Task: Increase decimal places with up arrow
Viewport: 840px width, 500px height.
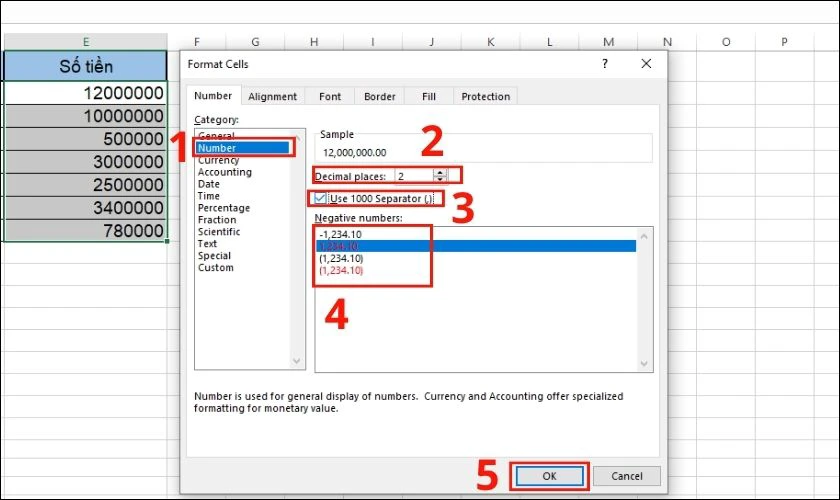Action: [440, 173]
